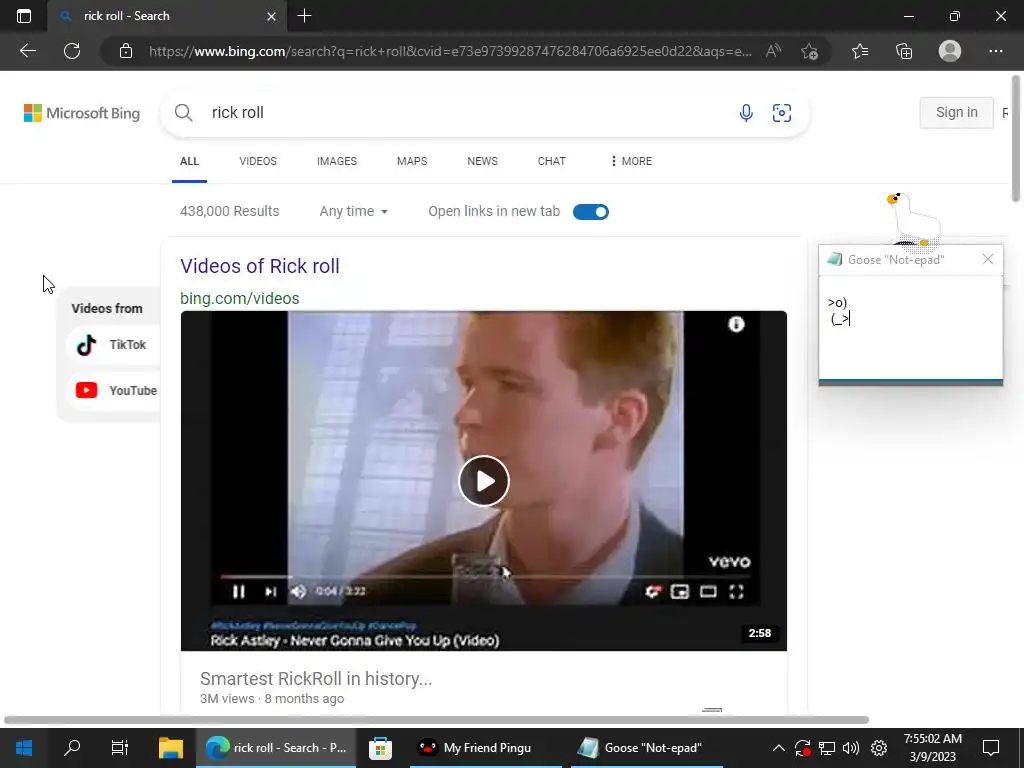Toggle theater mode in video controls

click(709, 592)
